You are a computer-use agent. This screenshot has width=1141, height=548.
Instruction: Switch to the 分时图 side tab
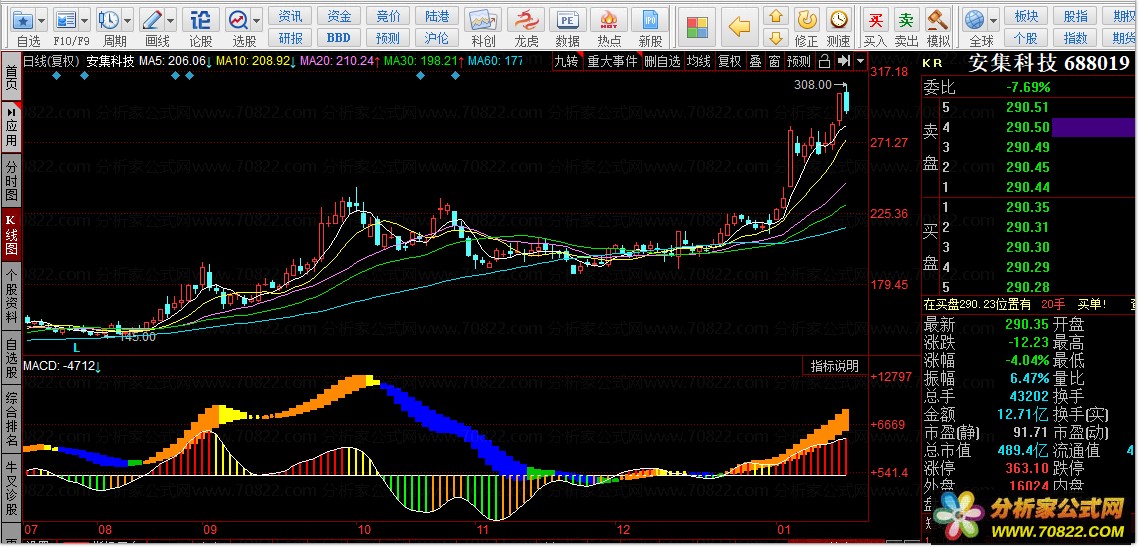(x=11, y=178)
